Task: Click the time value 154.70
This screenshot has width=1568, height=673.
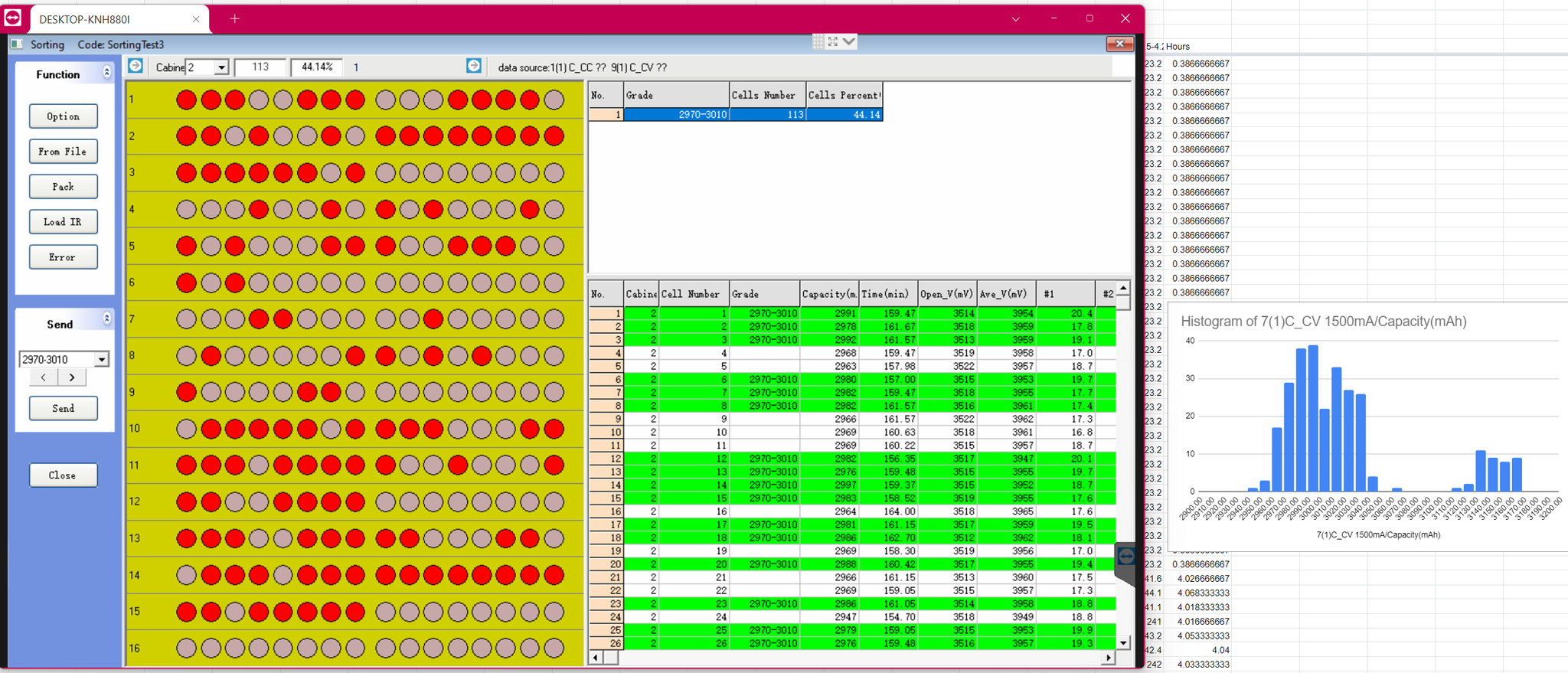Action: [888, 617]
